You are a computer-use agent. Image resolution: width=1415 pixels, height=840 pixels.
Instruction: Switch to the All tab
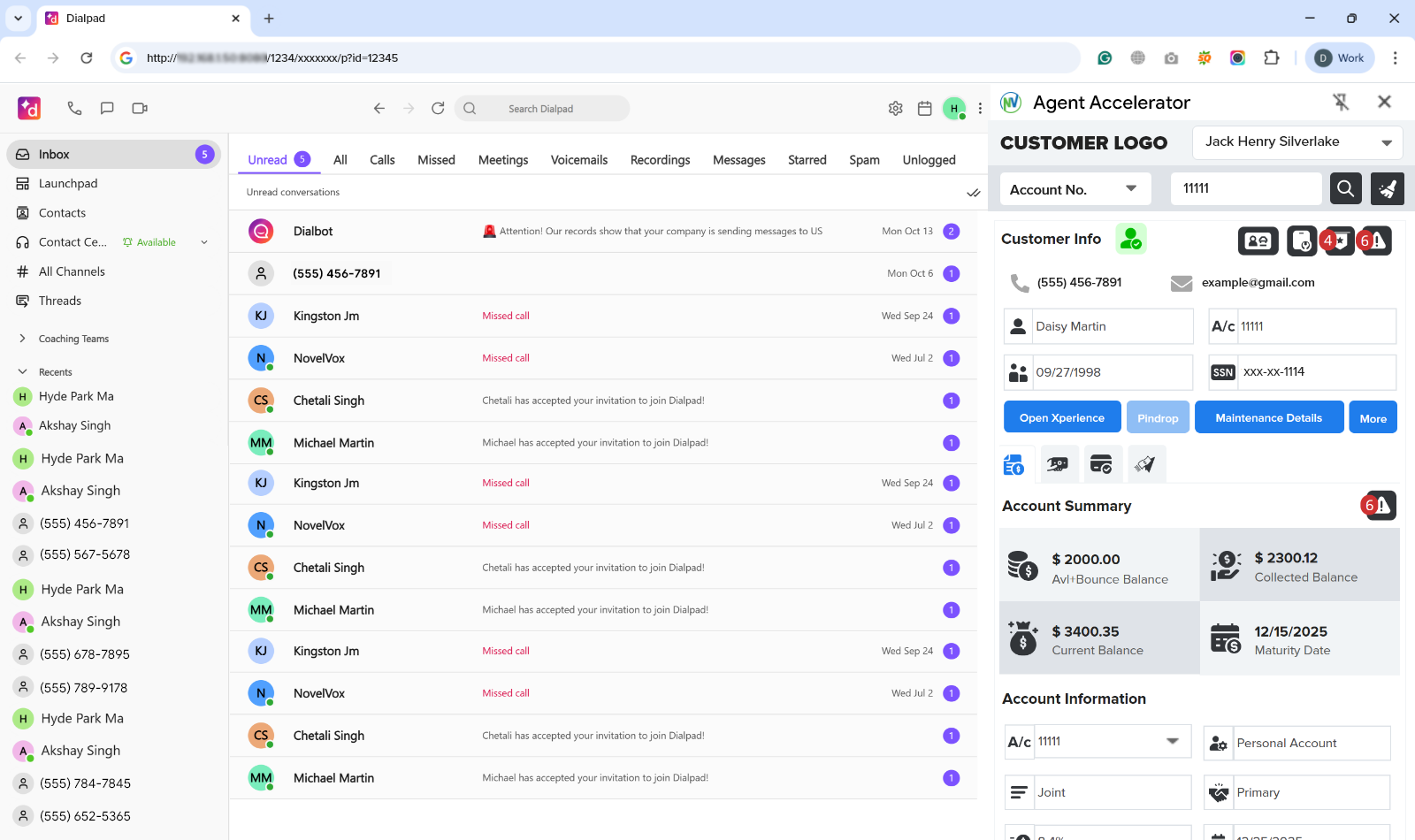click(340, 160)
